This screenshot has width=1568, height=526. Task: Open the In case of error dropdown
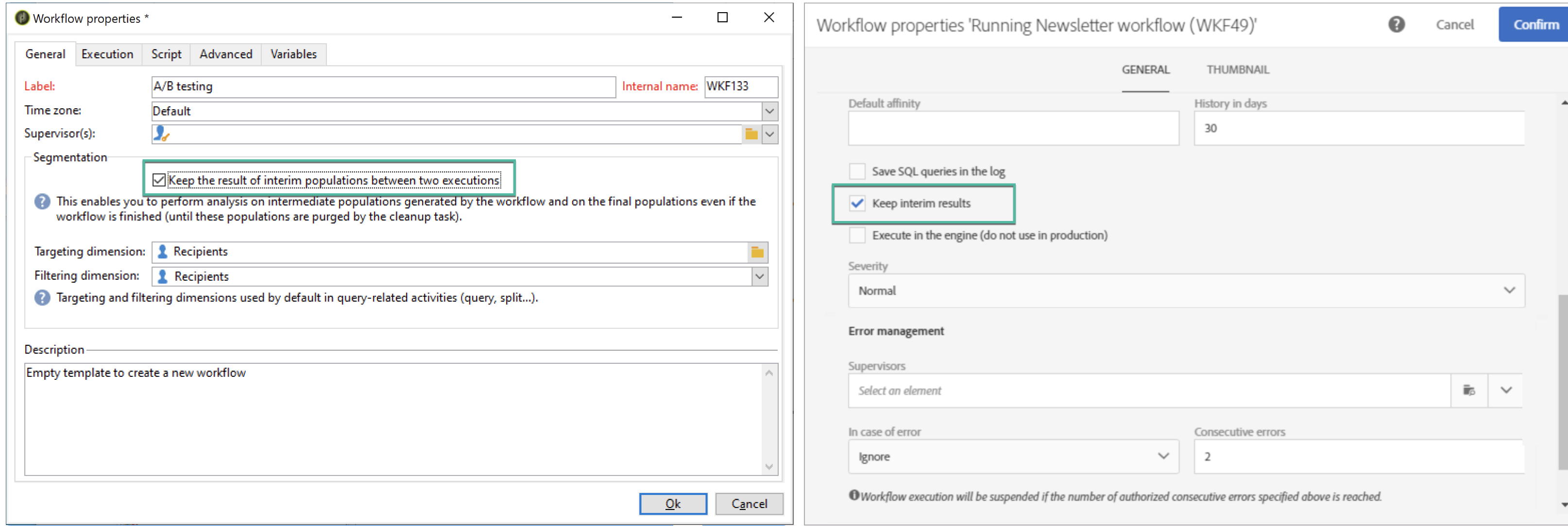[x=1162, y=456]
